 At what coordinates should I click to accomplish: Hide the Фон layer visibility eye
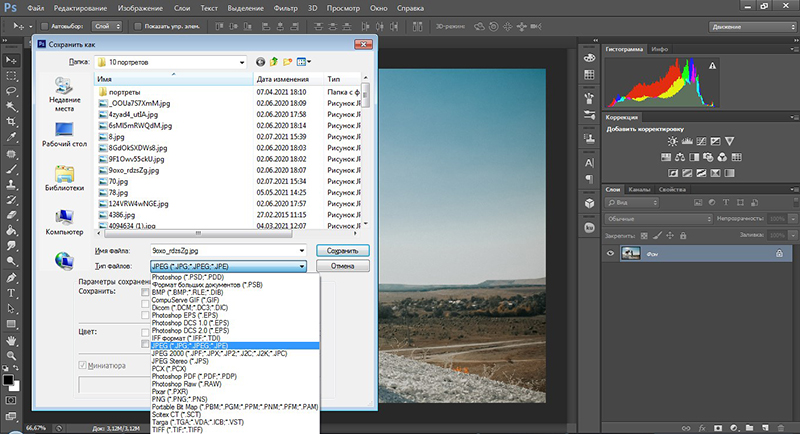point(610,253)
